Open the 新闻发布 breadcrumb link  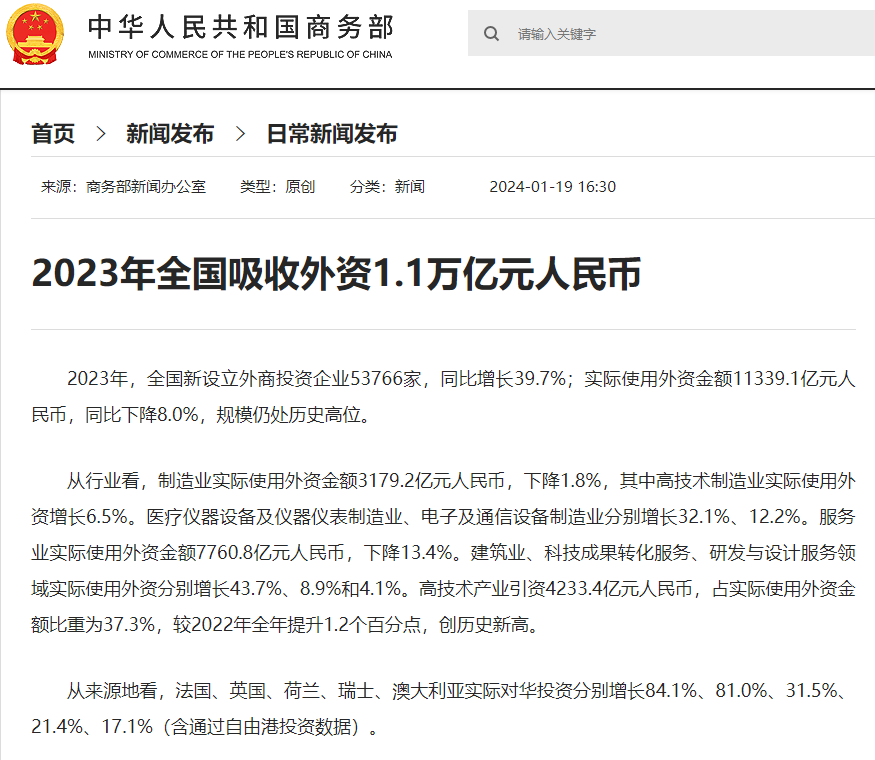(169, 134)
